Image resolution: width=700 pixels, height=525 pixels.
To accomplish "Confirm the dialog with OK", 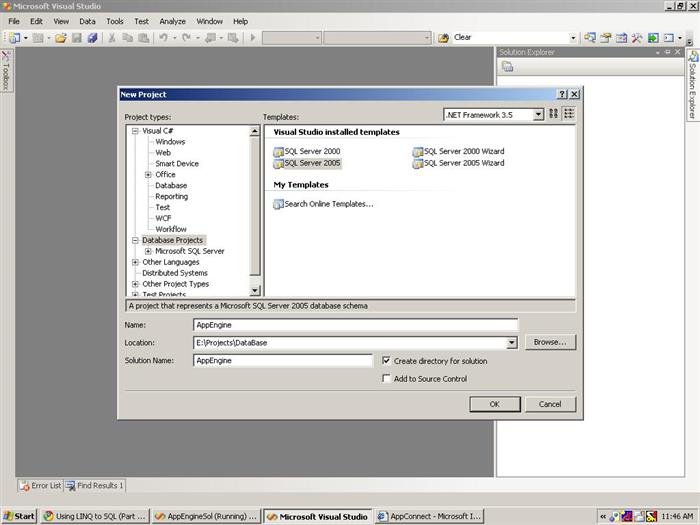I will [x=495, y=404].
